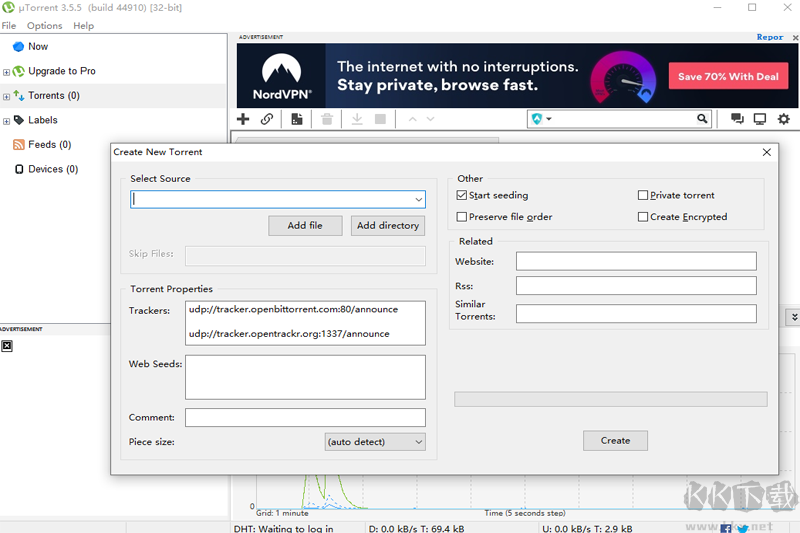Click the Move down queue arrow

click(430, 119)
